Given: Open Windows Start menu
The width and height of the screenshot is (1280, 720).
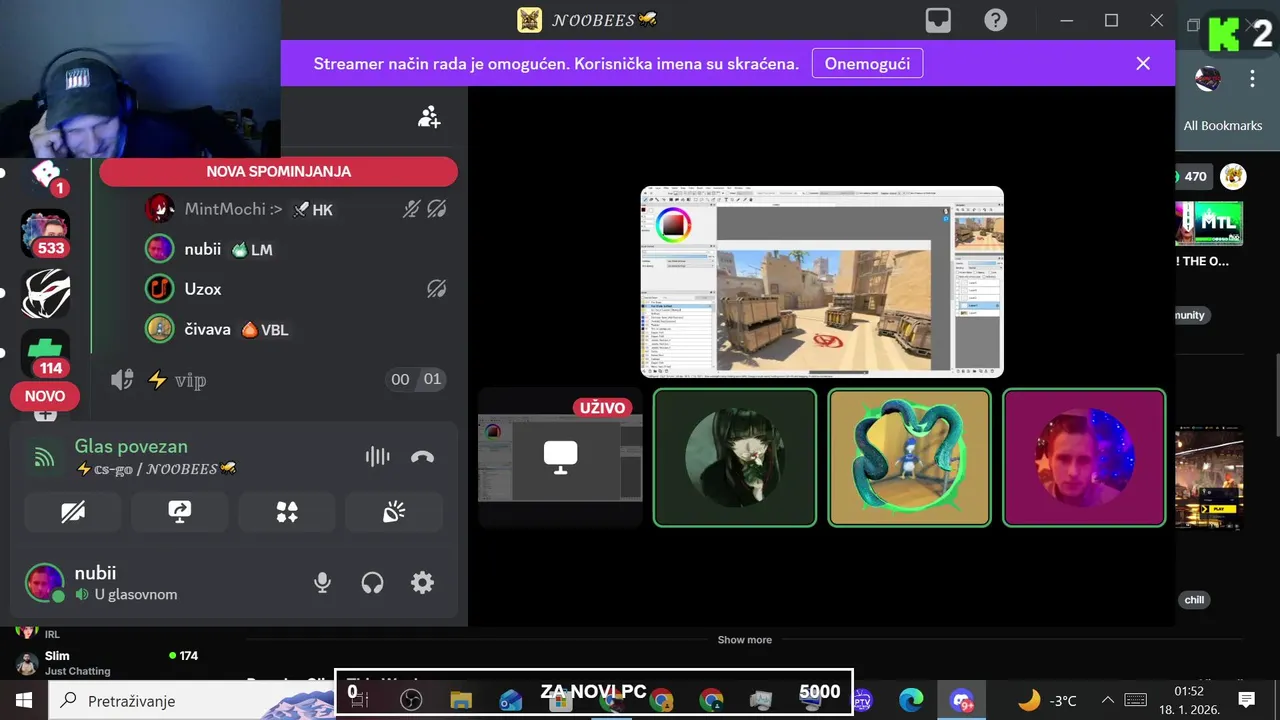Looking at the screenshot, I should pos(24,700).
